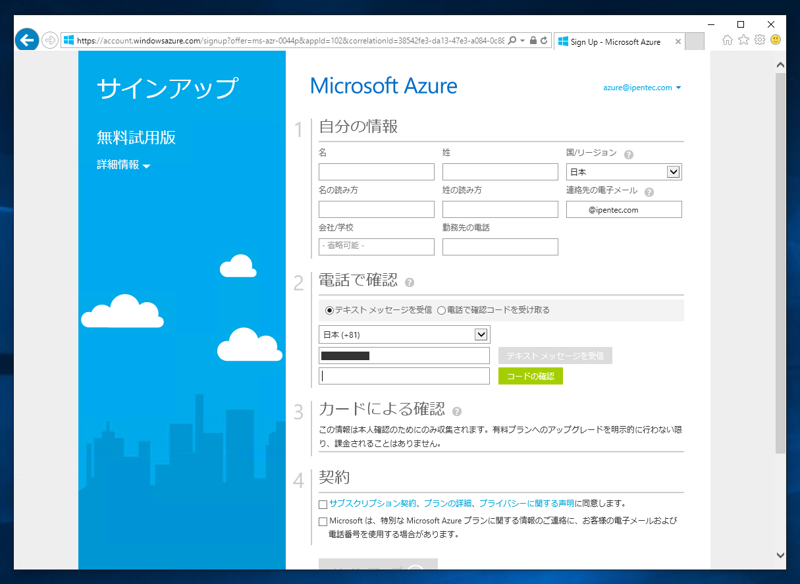Minimize the browser window
Screen dimensions: 800x584
coord(711,24)
